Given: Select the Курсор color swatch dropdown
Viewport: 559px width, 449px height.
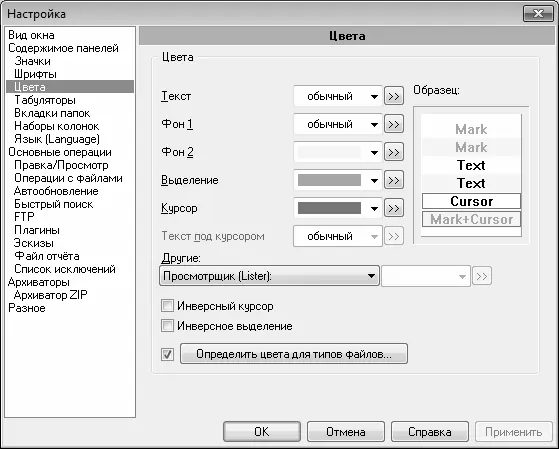Looking at the screenshot, I should (338, 208).
